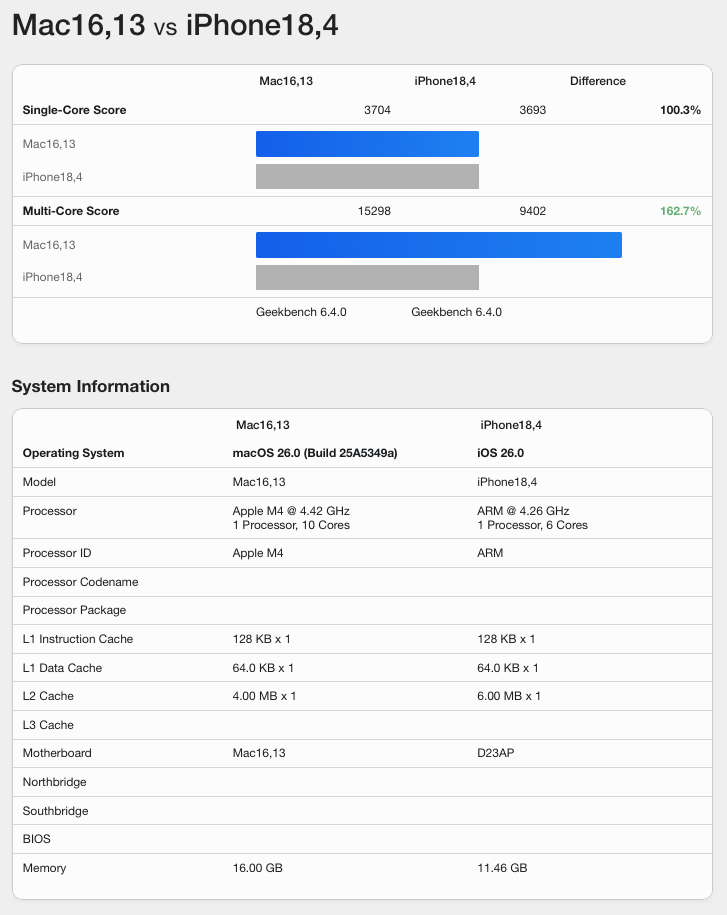
Task: Select the Single-Core Score row label
Action: (74, 110)
